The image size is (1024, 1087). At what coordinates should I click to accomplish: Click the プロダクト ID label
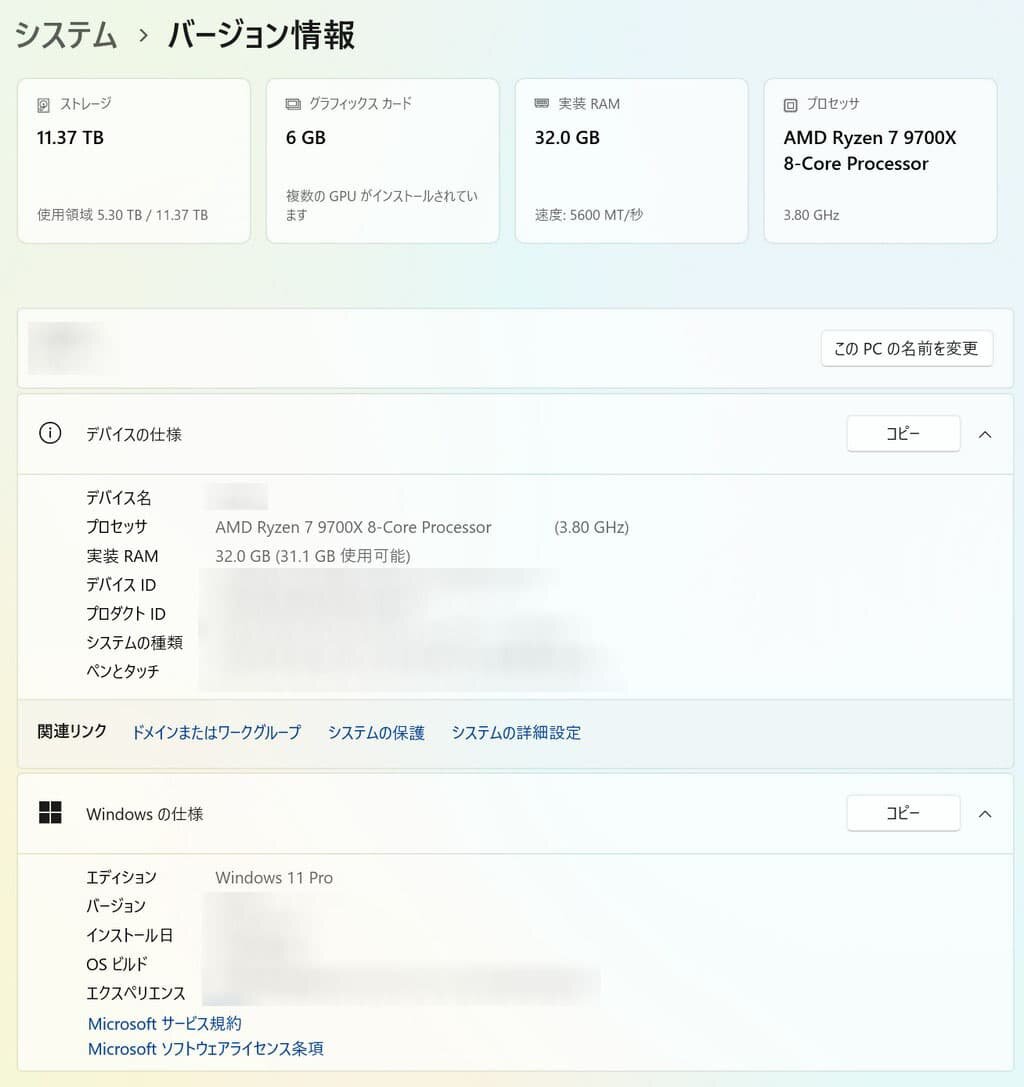125,614
